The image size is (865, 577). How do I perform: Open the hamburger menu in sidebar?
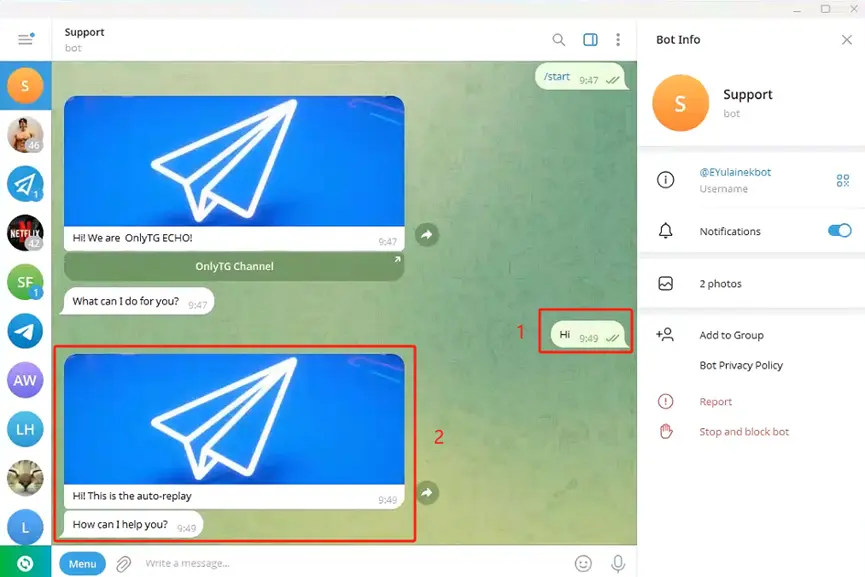26,40
